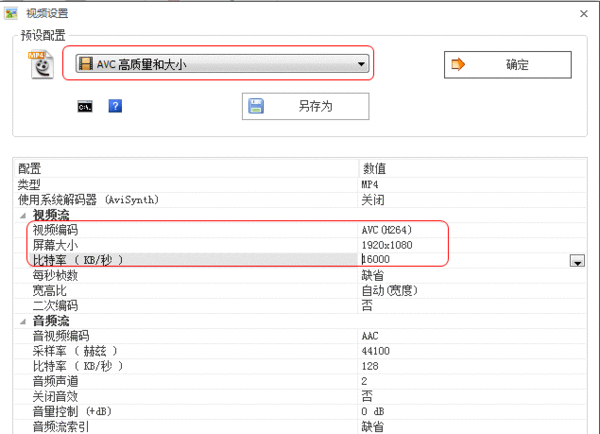The image size is (600, 434).
Task: Collapse the 音频流 section
Action: [x=22, y=320]
